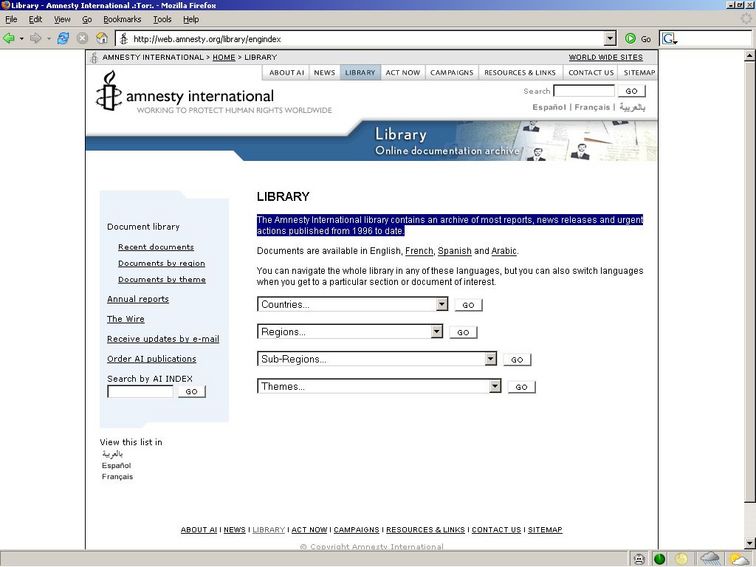Click the small candle icon in breadcrumb bar
The image size is (756, 567).
click(x=94, y=57)
